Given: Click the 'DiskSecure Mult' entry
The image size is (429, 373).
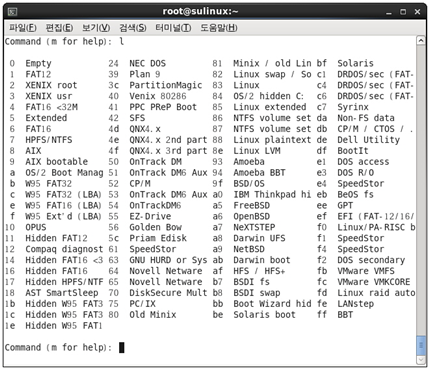Looking at the screenshot, I should tap(168, 293).
